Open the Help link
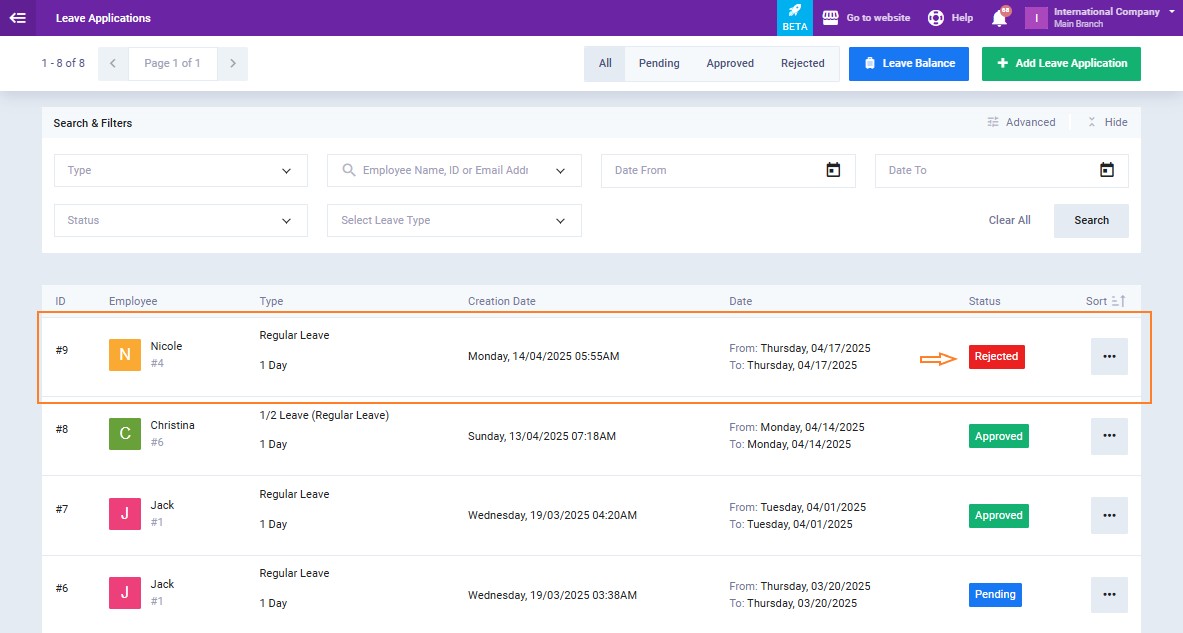This screenshot has width=1183, height=633. click(x=962, y=17)
